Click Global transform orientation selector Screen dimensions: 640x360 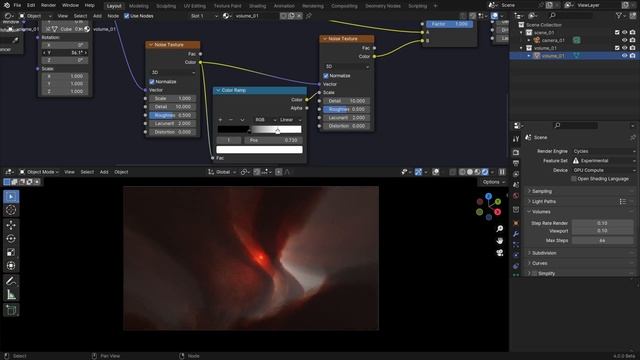[x=222, y=172]
